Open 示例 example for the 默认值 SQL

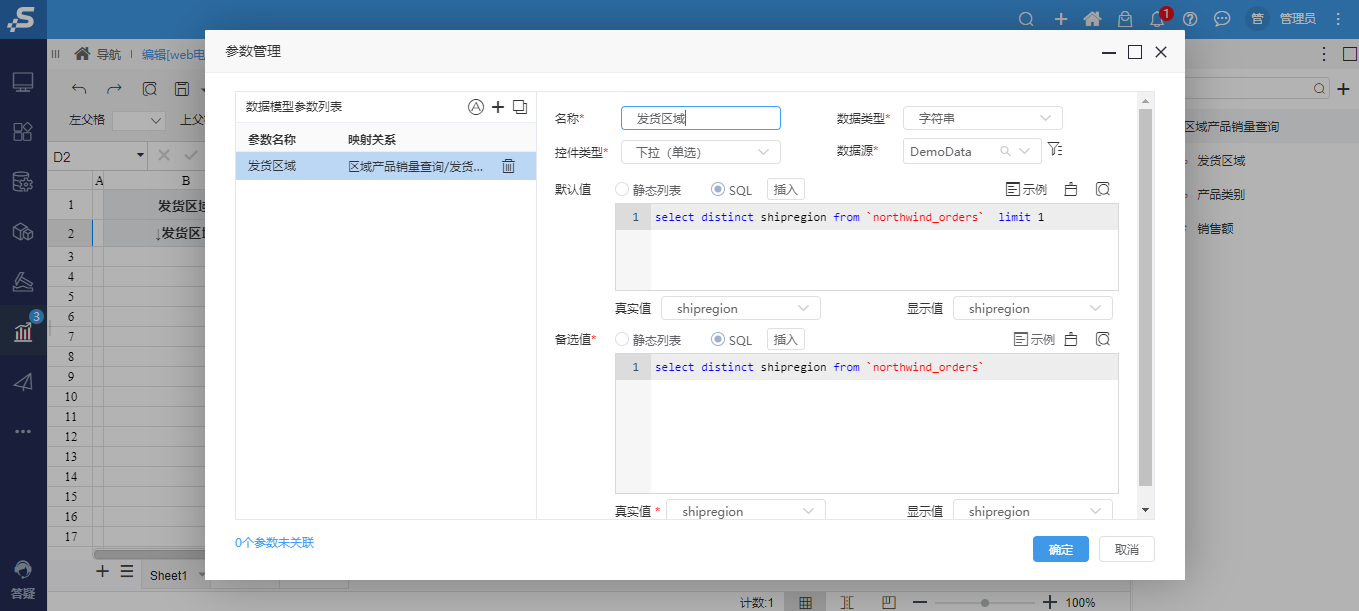(x=1026, y=189)
